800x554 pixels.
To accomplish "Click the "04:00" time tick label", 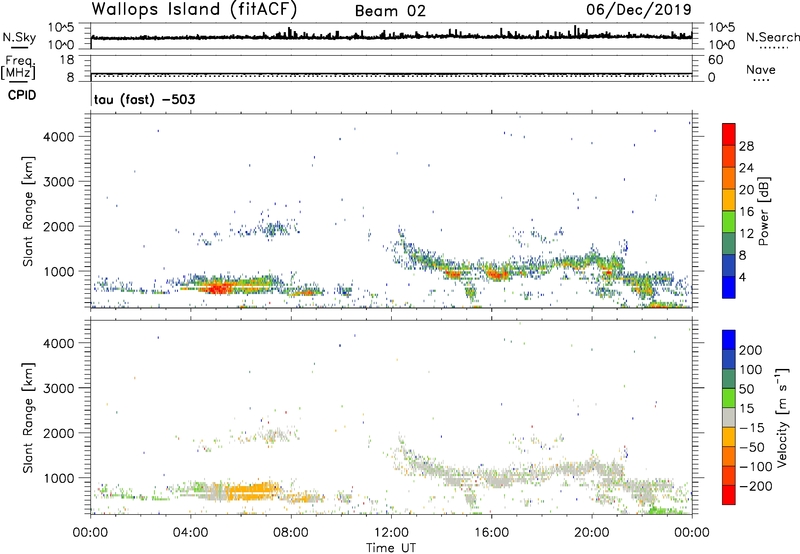I will [x=190, y=533].
